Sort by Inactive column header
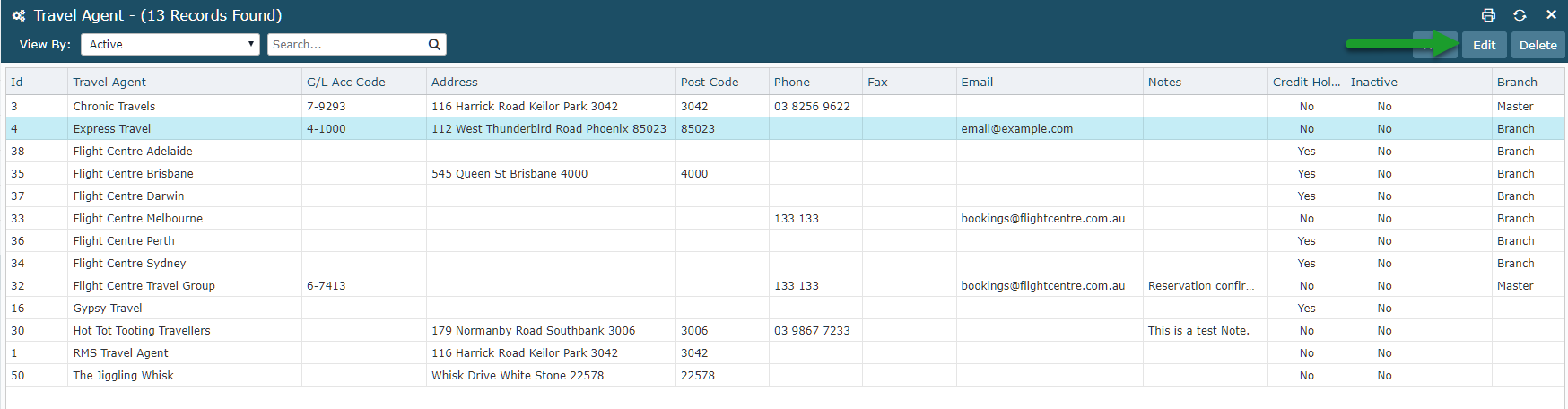The image size is (1568, 409). (1384, 82)
